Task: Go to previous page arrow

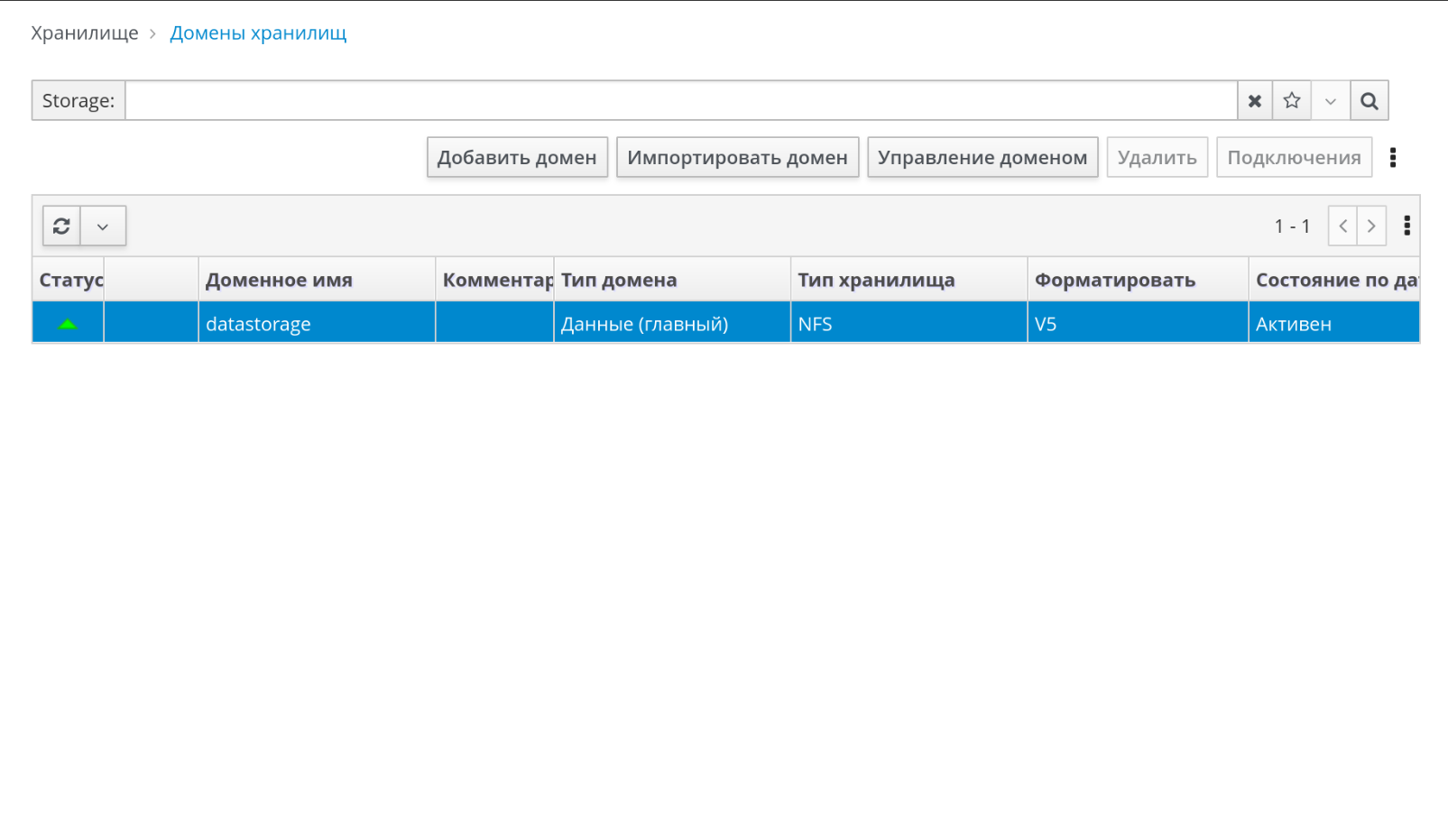Action: coord(1342,226)
